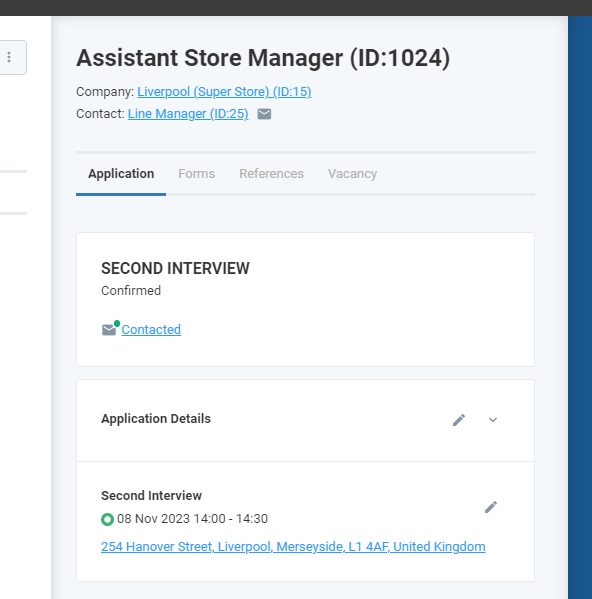Expand the Application Details chevron

click(x=493, y=420)
